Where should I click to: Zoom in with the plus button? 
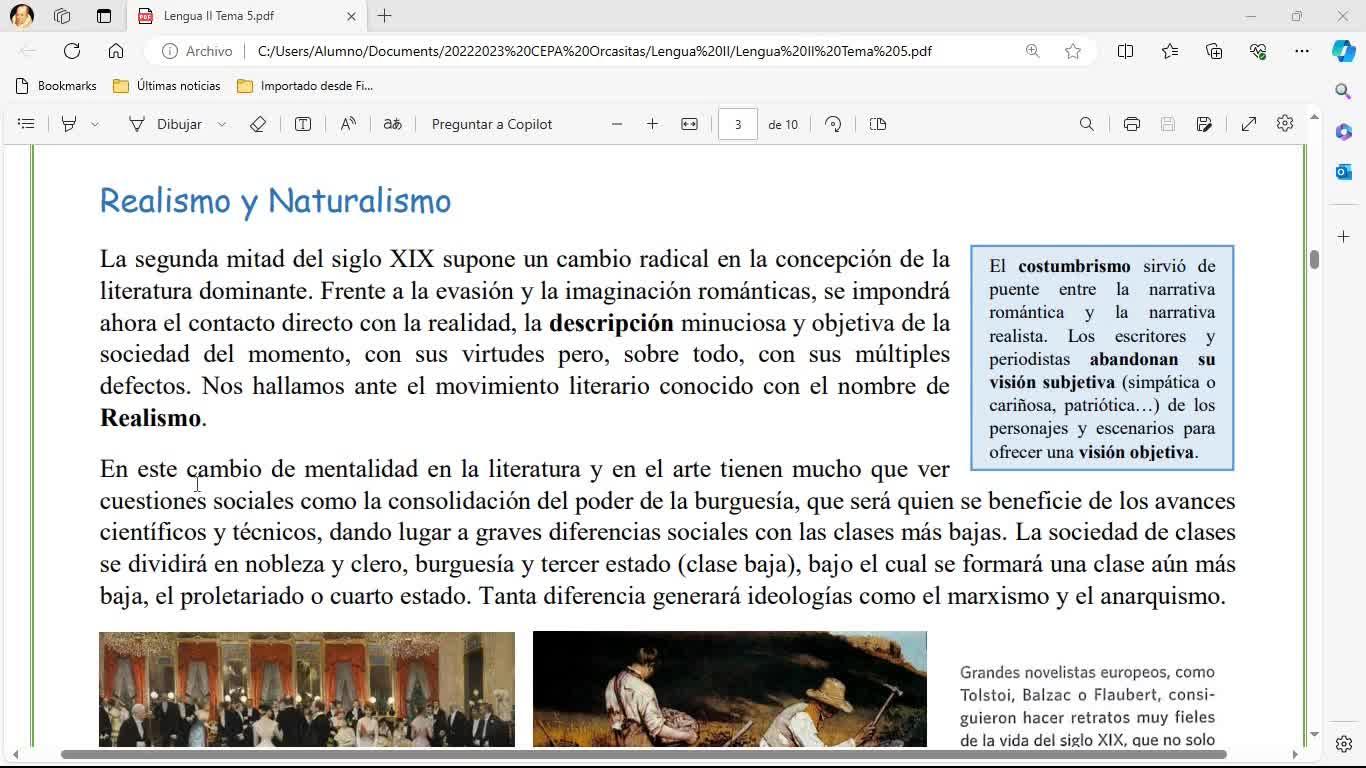(652, 124)
